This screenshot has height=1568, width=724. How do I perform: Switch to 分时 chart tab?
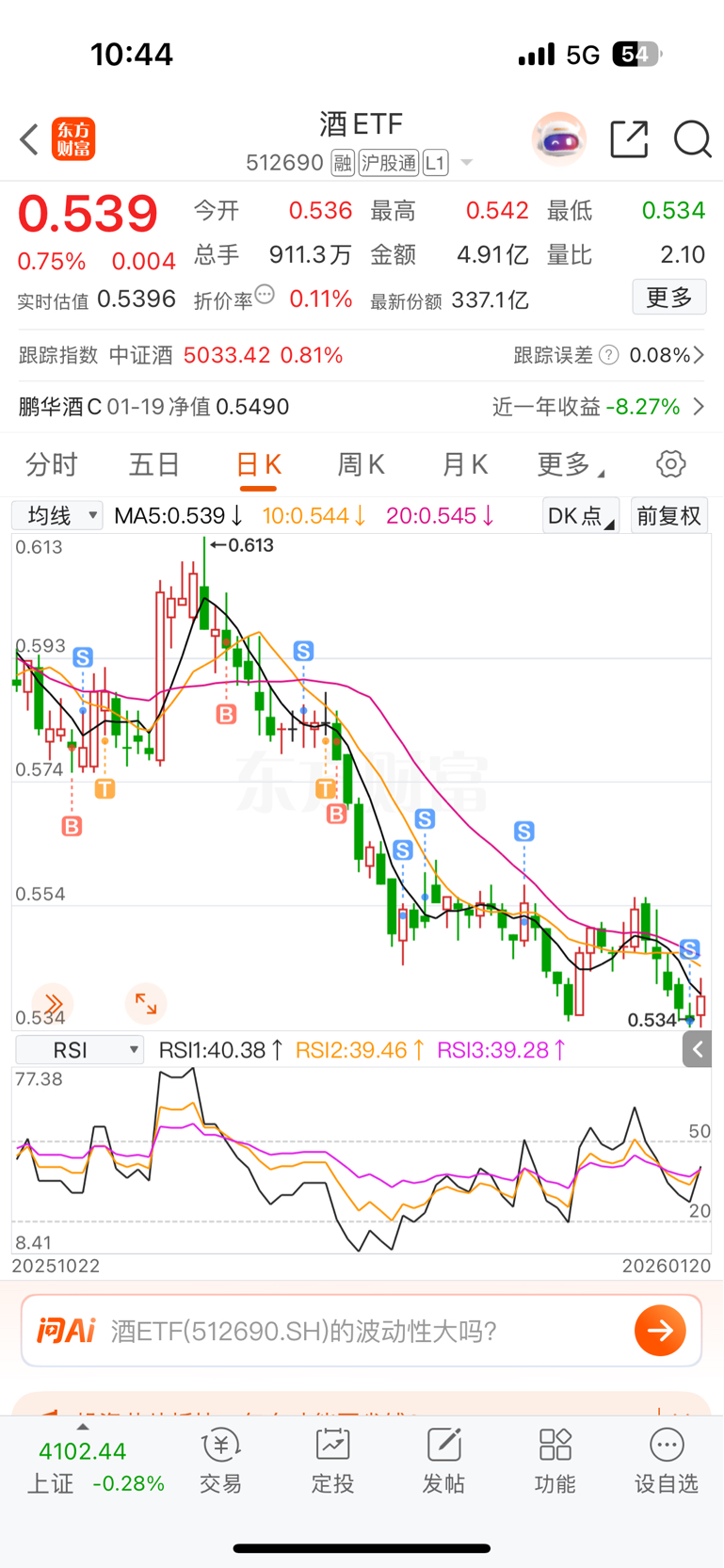pyautogui.click(x=52, y=464)
